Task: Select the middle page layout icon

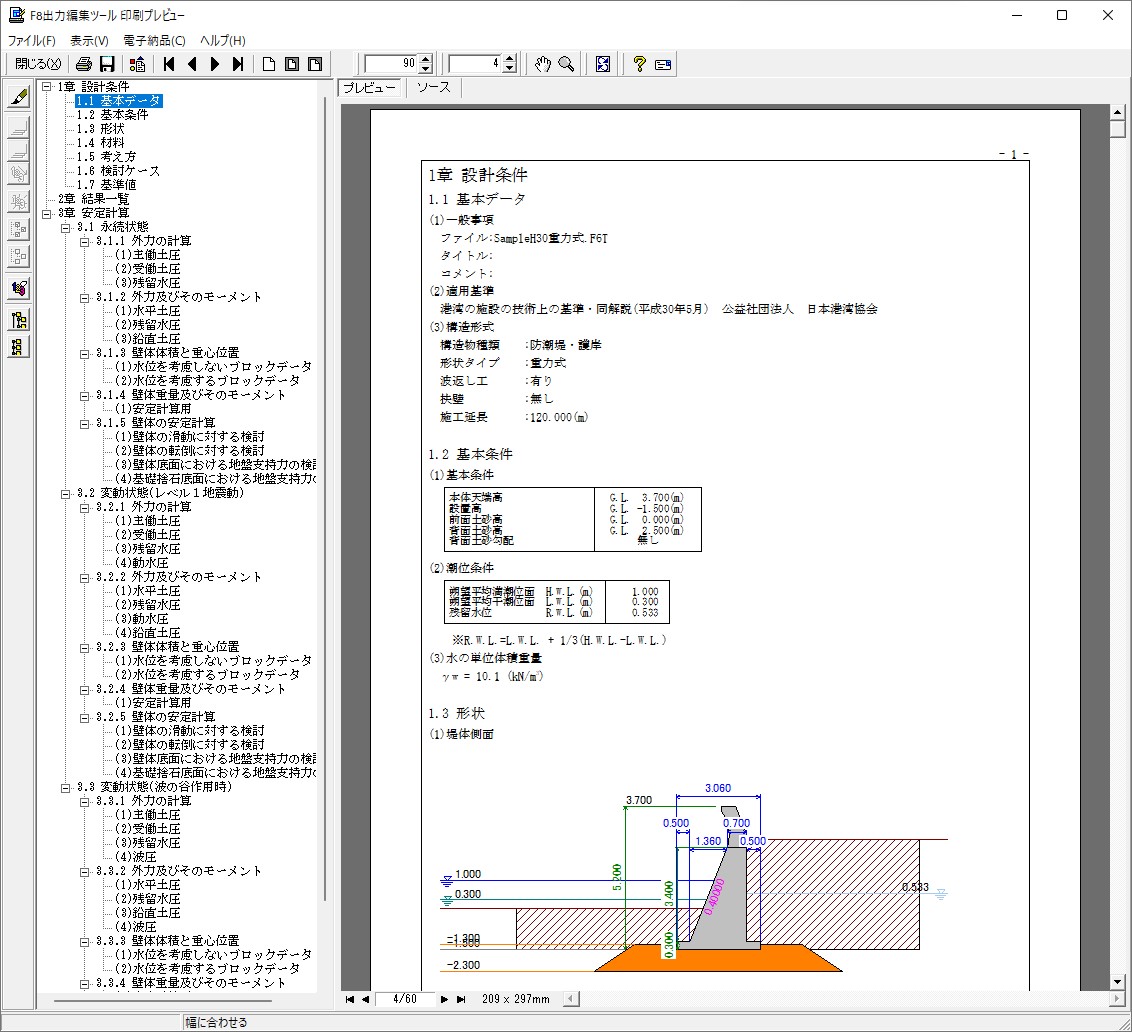Action: (x=292, y=64)
